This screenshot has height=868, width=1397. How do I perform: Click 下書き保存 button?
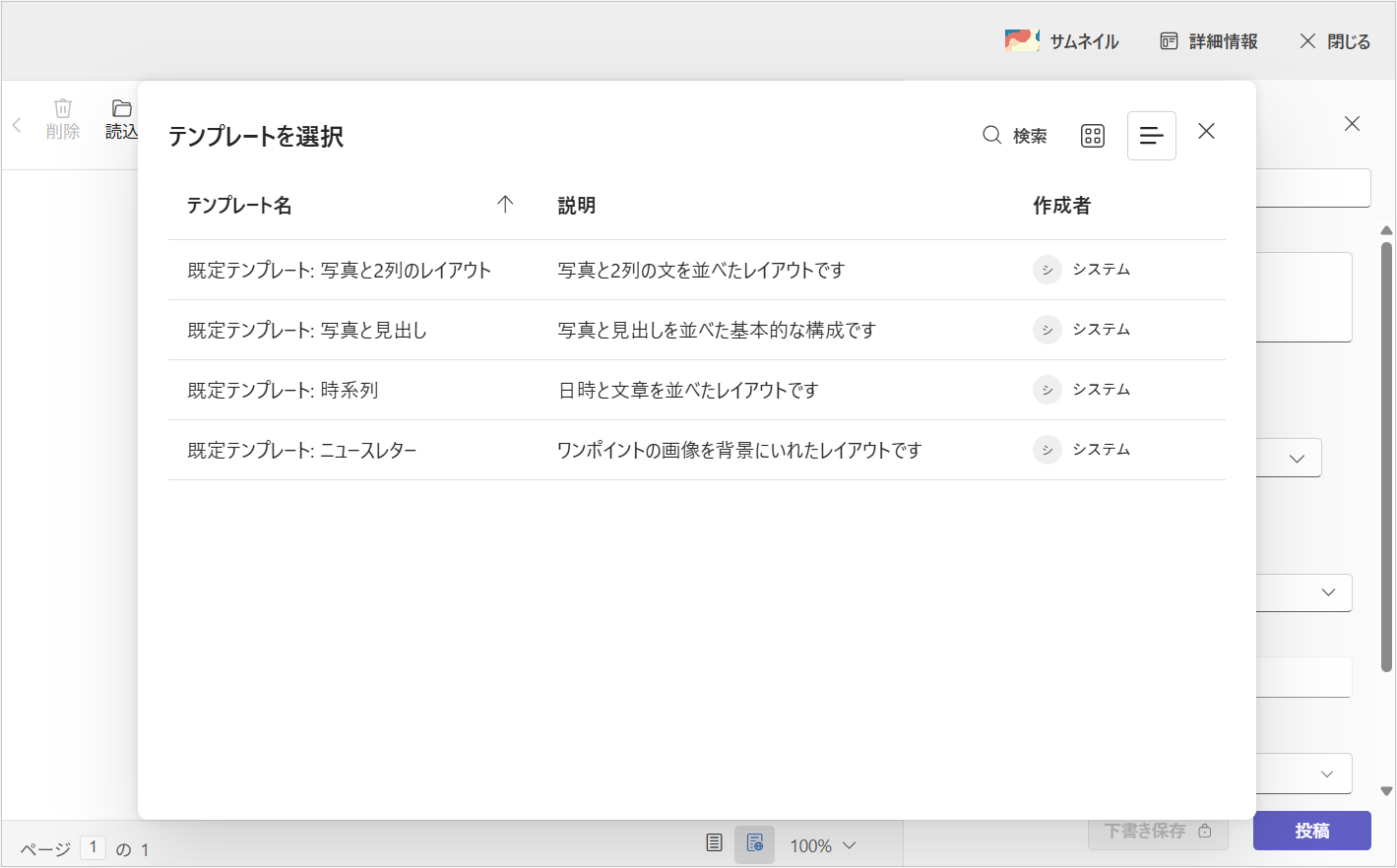(1158, 831)
